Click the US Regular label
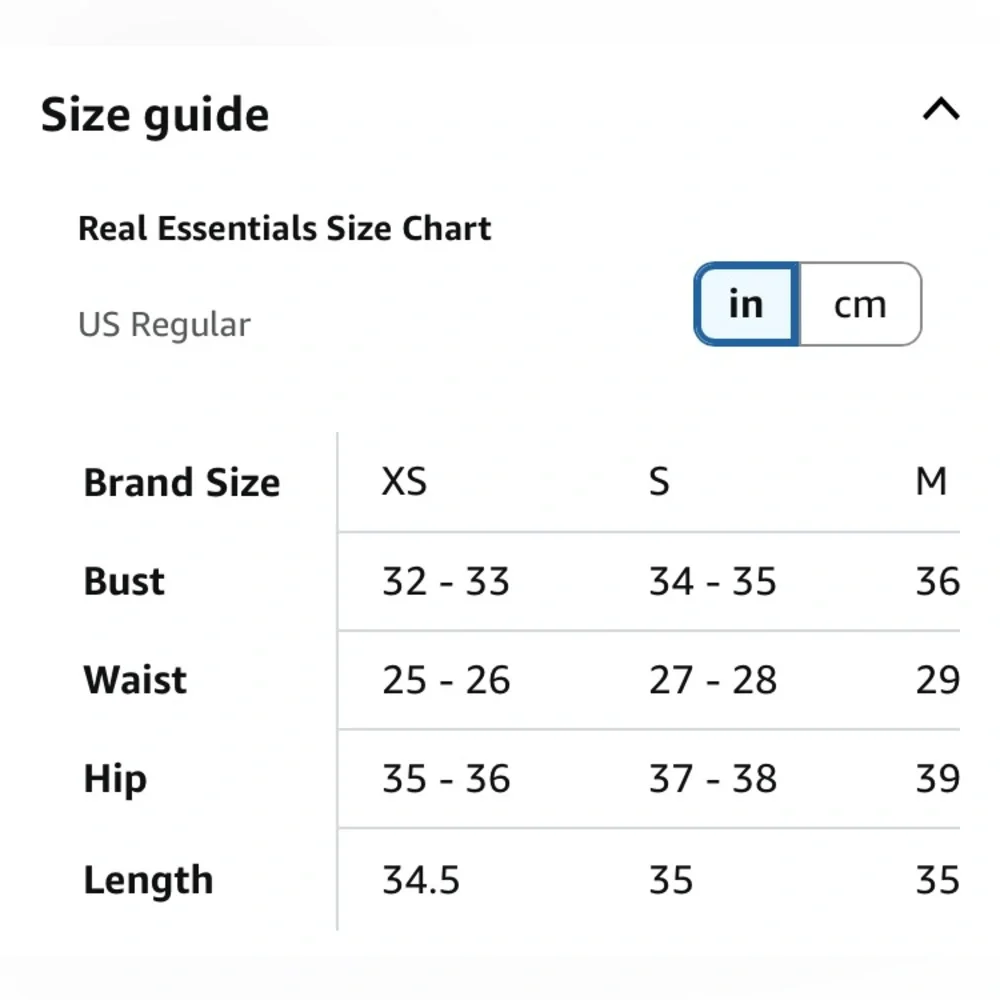The height and width of the screenshot is (1000, 1000). click(163, 324)
